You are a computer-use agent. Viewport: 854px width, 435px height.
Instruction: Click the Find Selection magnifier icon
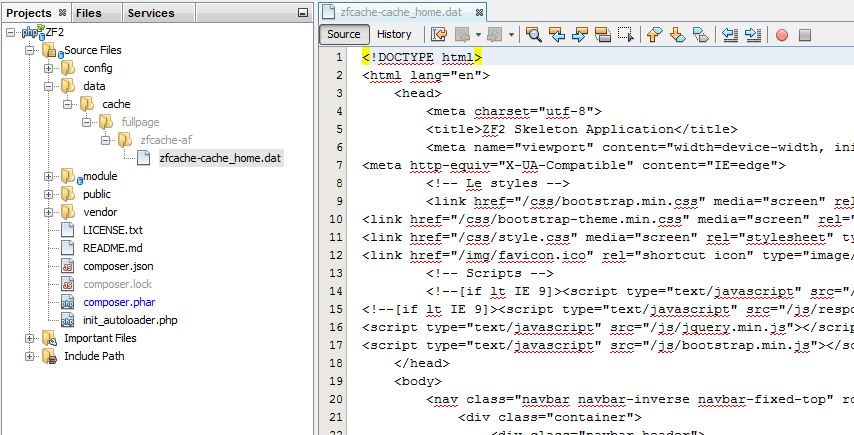point(533,35)
